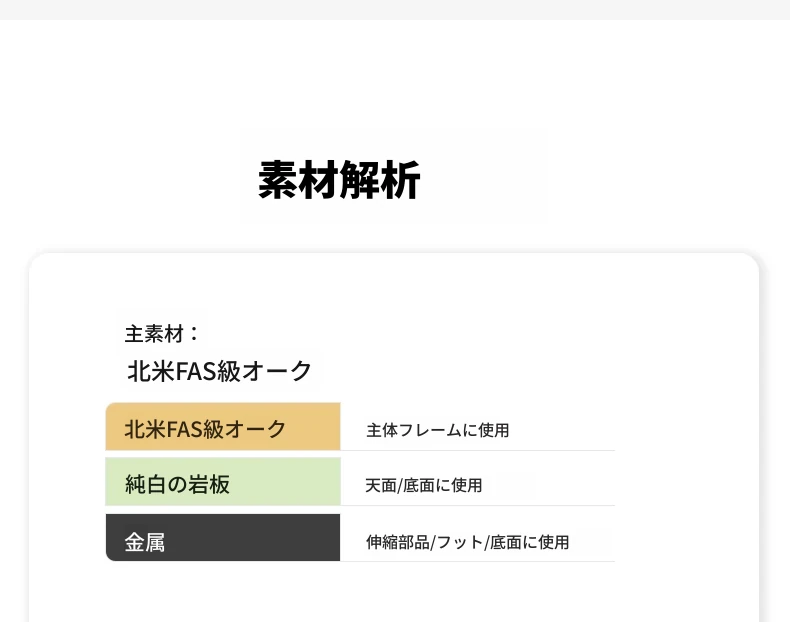Select the 主素材： label
790x622 pixels.
click(162, 334)
